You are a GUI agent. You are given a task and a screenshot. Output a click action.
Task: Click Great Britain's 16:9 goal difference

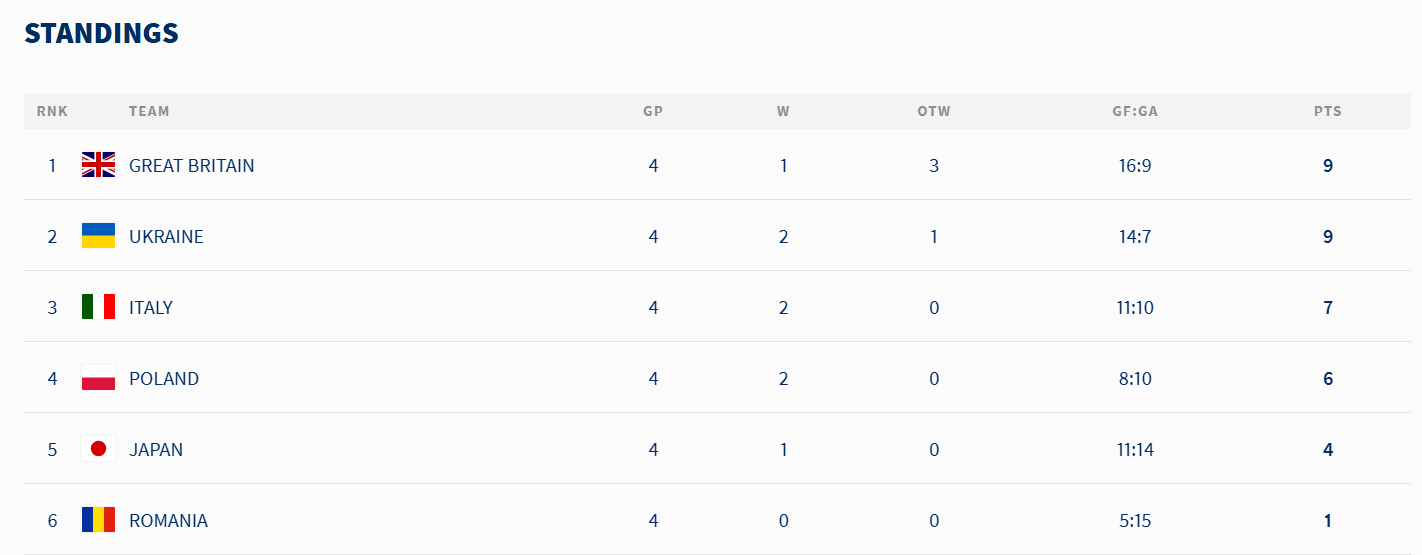[1135, 165]
